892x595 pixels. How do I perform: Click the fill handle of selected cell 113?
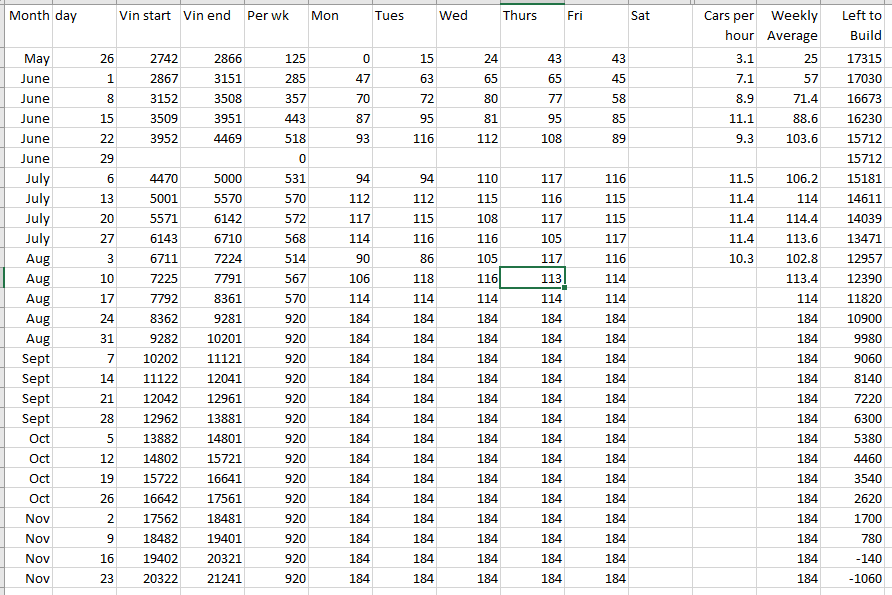click(x=565, y=288)
